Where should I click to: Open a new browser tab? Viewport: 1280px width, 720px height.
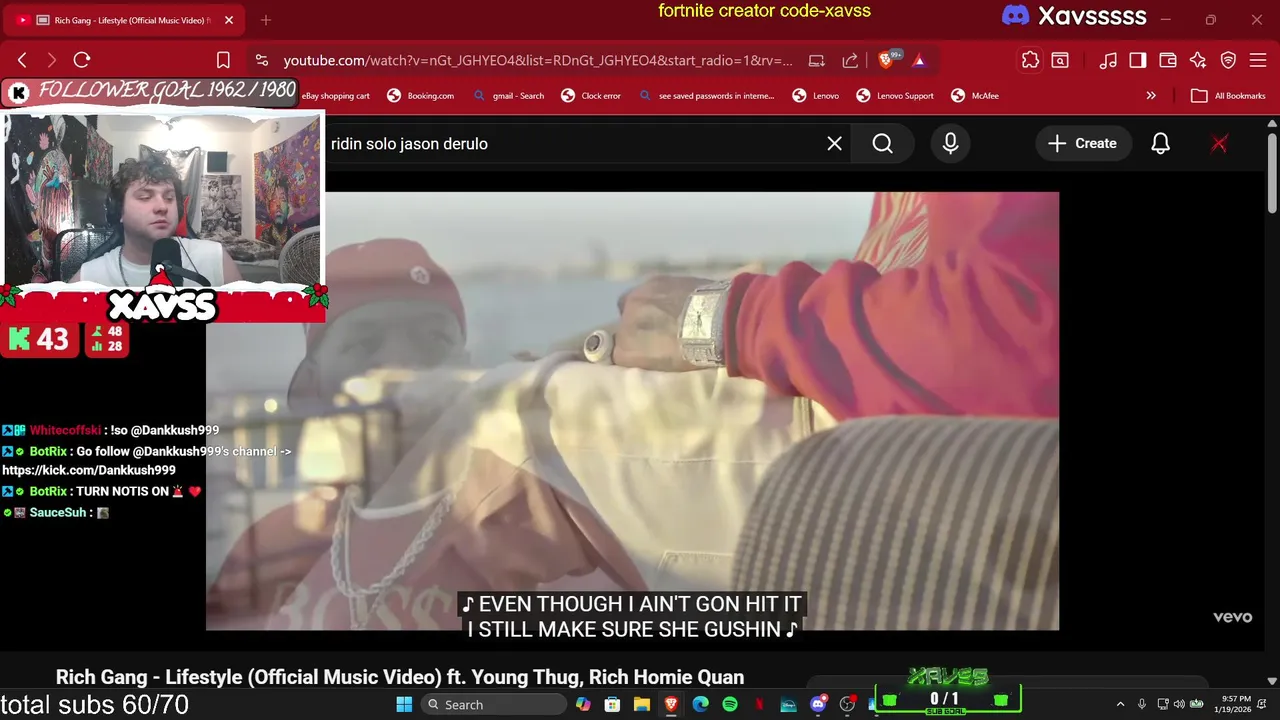point(265,20)
